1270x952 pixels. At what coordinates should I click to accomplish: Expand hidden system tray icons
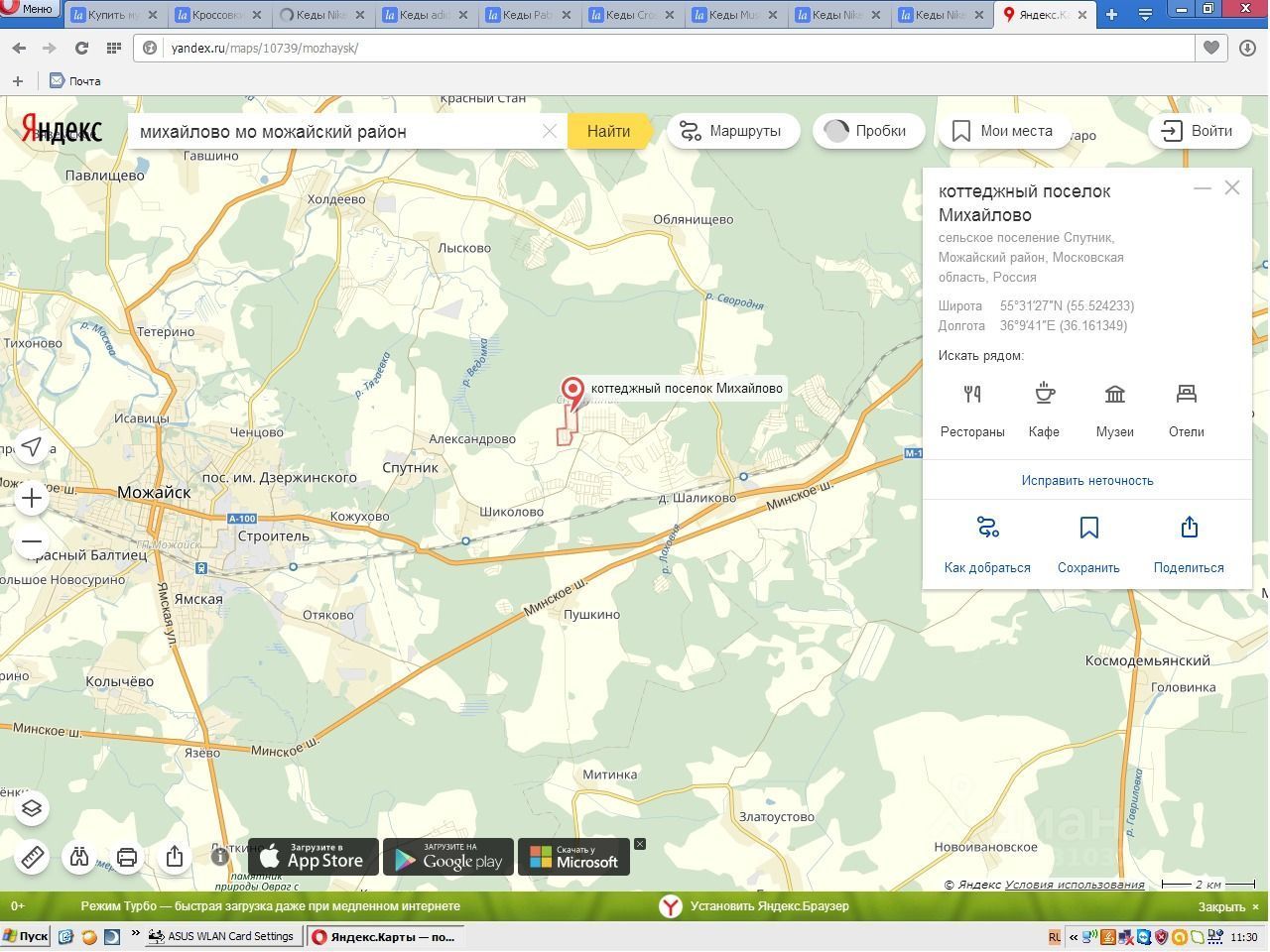pyautogui.click(x=1074, y=937)
